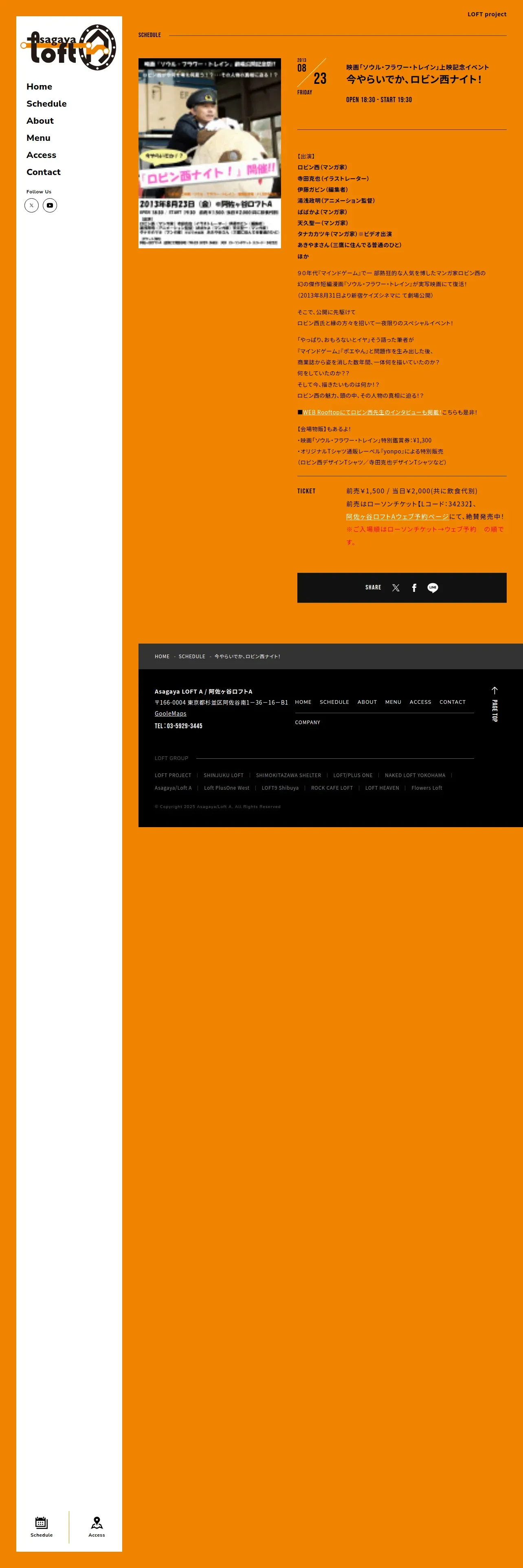The height and width of the screenshot is (1568, 523).
Task: Open LOFT/PLUS ONE link
Action: coord(353,775)
